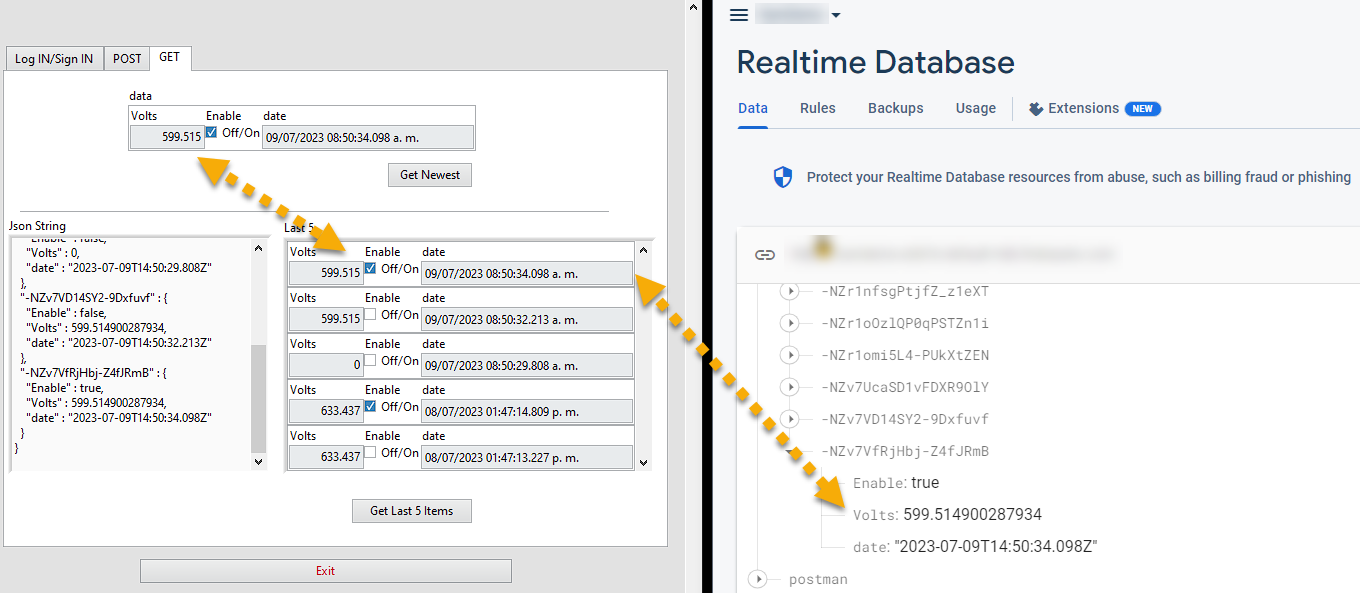Screen dimensions: 1360x593
Task: Expand the -NZr1nfsgPtjfZ_z1eXT node
Action: (x=789, y=291)
